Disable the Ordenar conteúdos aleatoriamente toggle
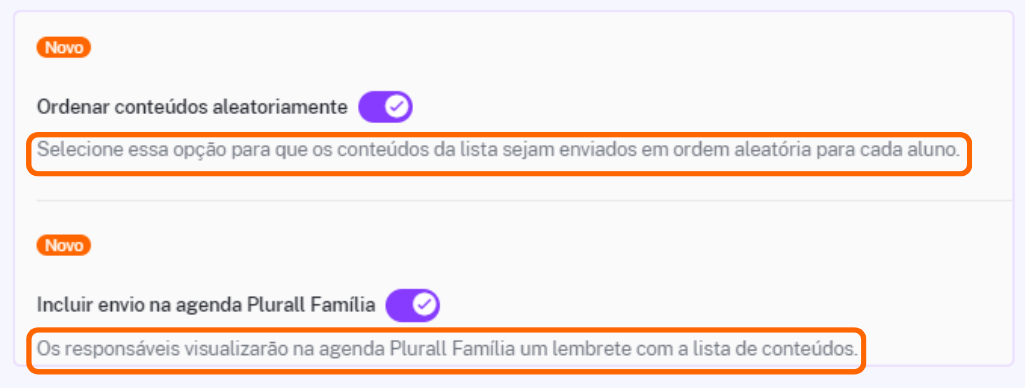 pos(385,107)
